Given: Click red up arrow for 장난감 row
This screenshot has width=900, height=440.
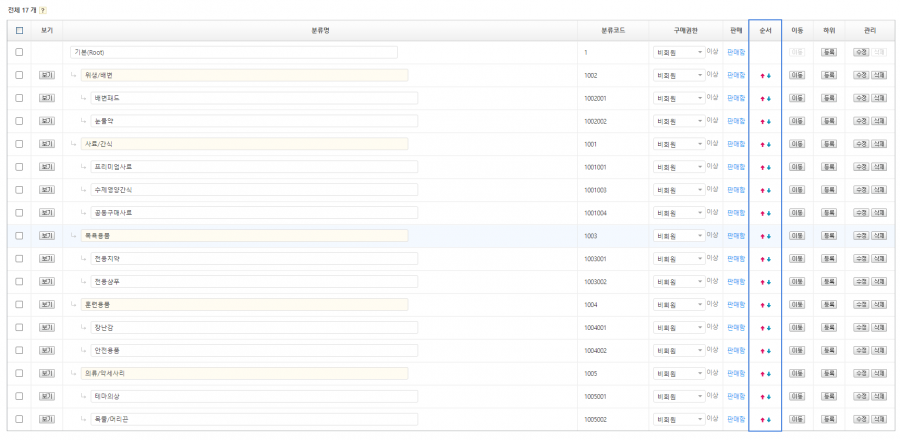Looking at the screenshot, I should coord(762,328).
